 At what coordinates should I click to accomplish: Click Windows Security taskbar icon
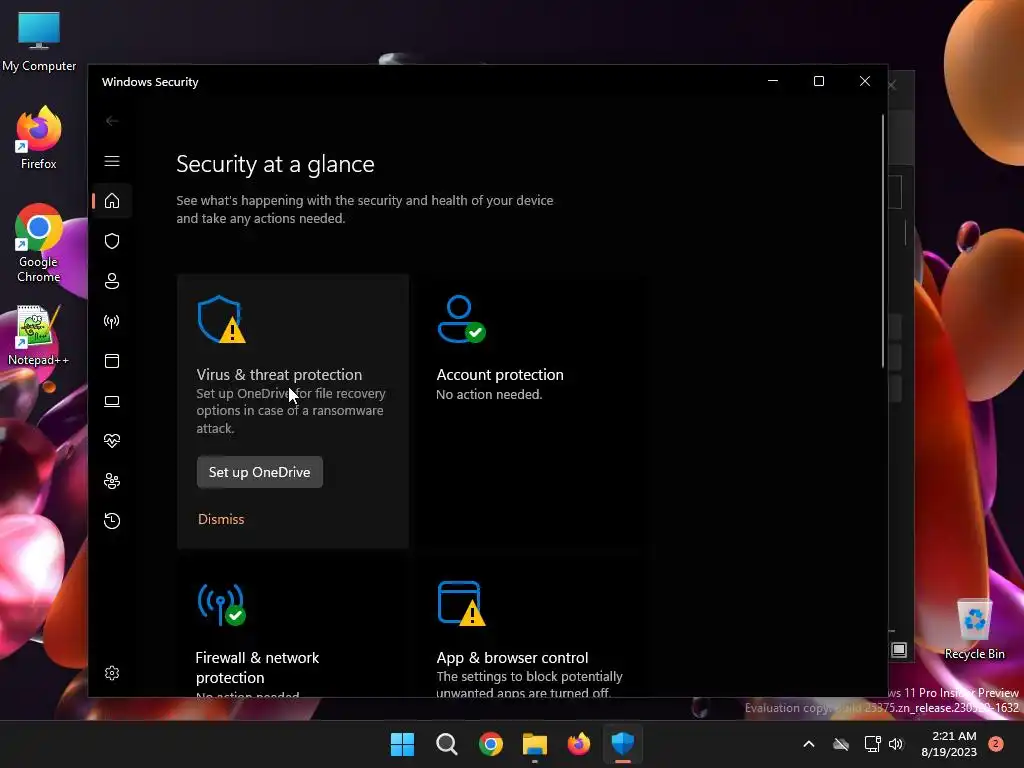point(623,744)
